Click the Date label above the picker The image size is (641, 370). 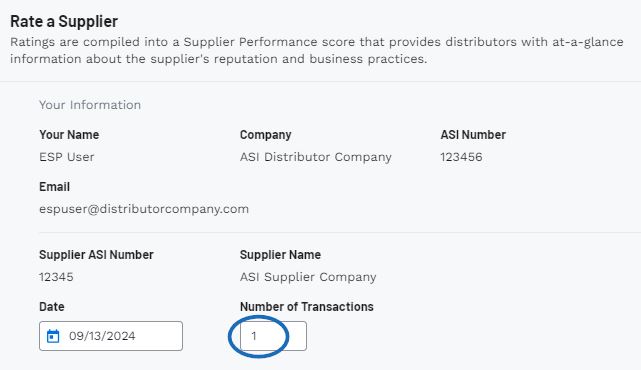pos(52,307)
